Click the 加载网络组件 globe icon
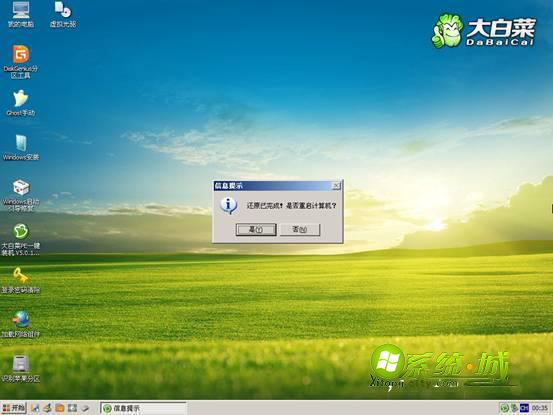This screenshot has width=553, height=415. pos(20,324)
